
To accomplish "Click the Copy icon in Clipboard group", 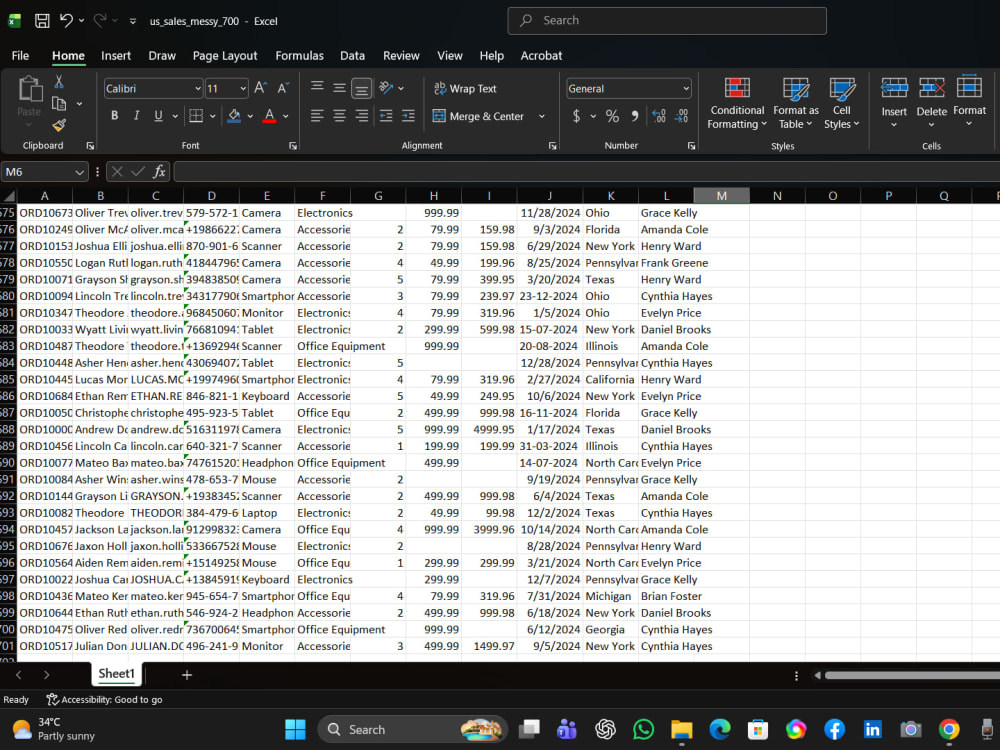I will pyautogui.click(x=59, y=103).
